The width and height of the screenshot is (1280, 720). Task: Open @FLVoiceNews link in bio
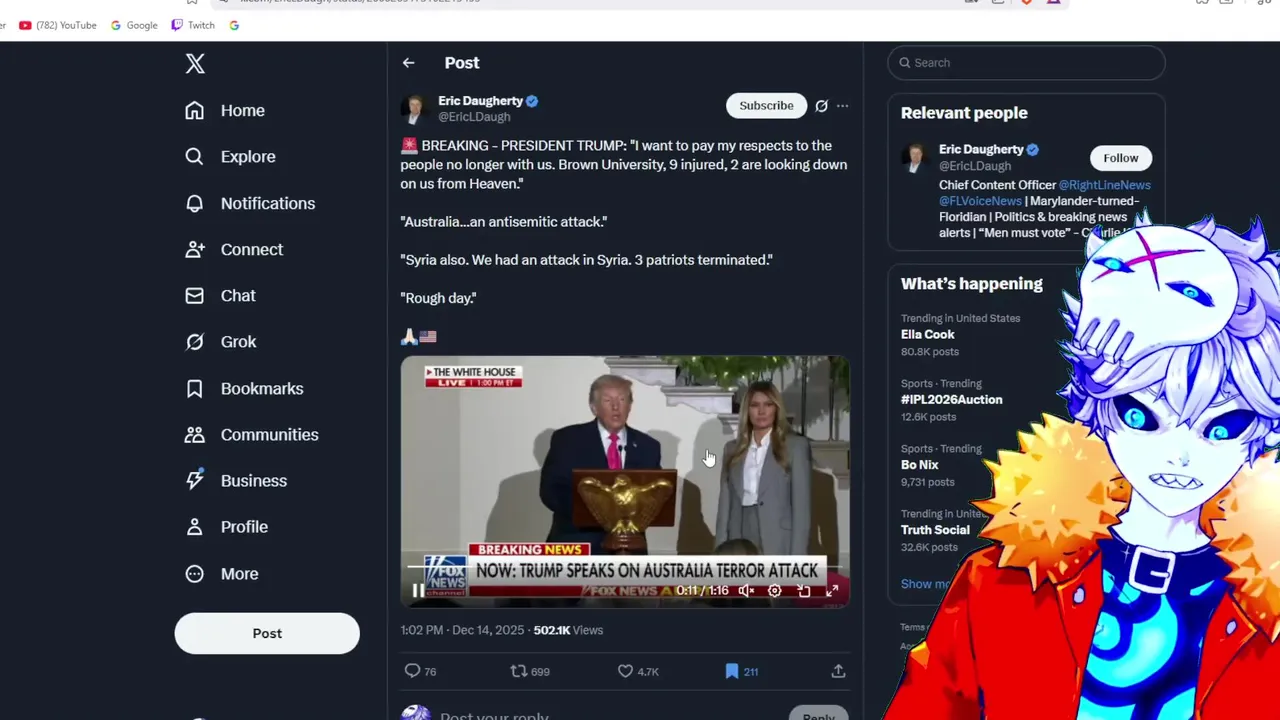coord(980,201)
